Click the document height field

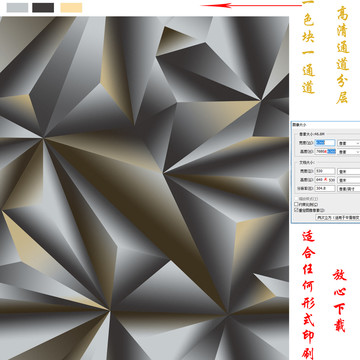(325, 180)
